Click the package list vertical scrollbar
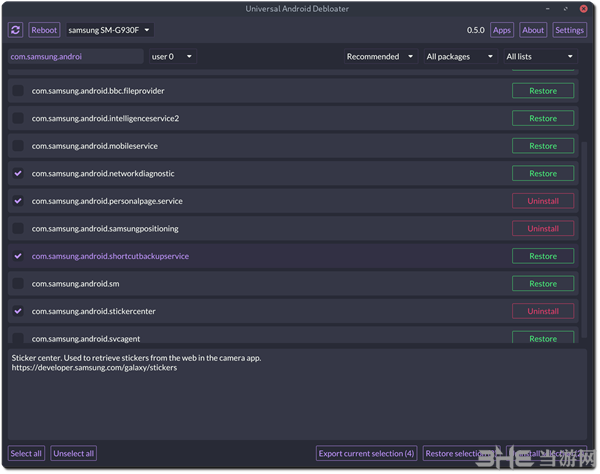The width and height of the screenshot is (600, 474). point(584,240)
